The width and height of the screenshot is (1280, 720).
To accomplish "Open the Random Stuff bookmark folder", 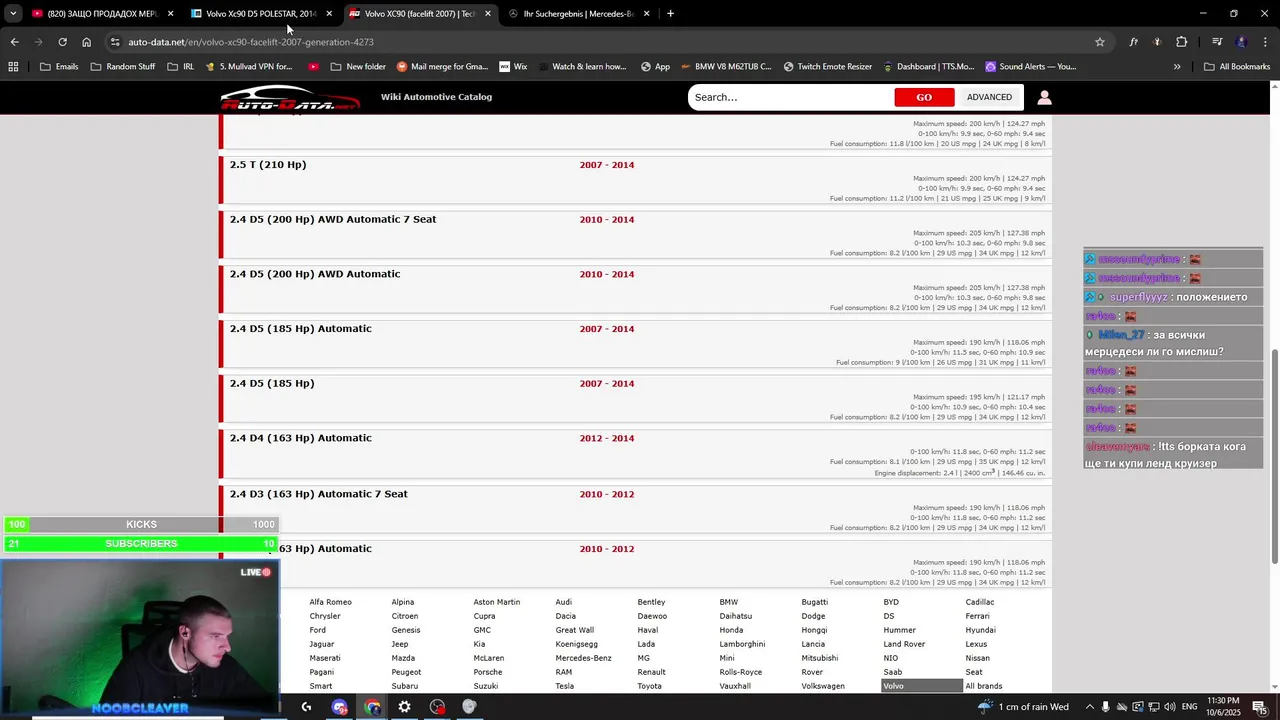I will point(123,67).
